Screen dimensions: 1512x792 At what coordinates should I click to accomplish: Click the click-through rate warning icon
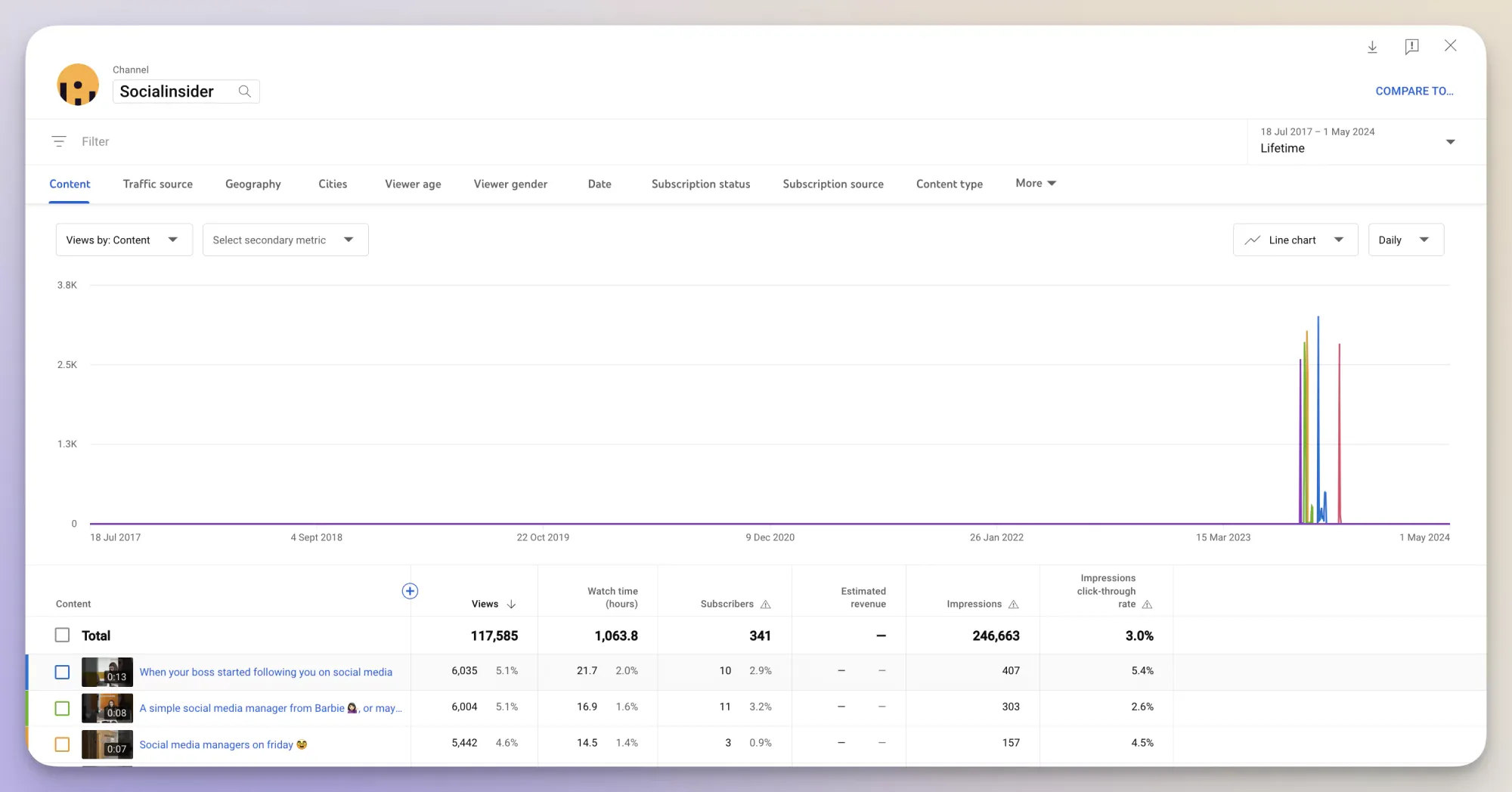[x=1147, y=604]
